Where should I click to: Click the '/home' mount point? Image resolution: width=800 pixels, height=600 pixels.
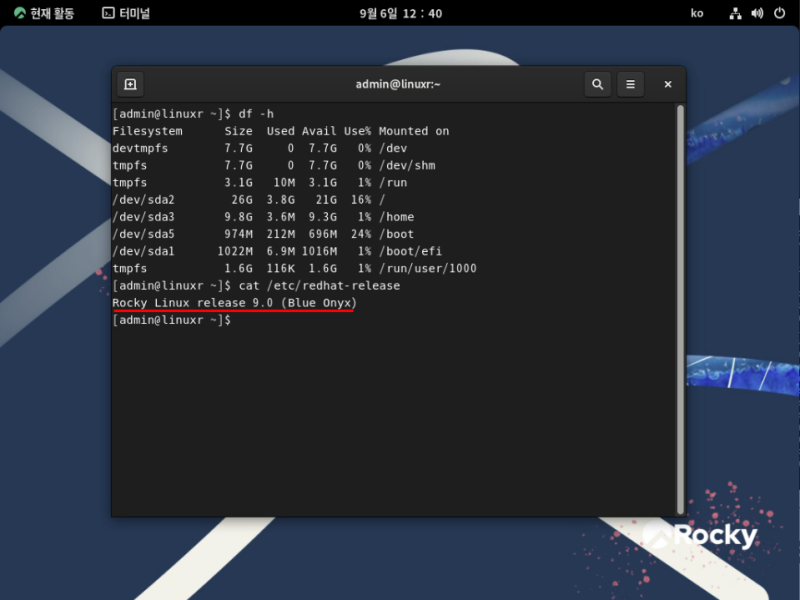tap(396, 217)
